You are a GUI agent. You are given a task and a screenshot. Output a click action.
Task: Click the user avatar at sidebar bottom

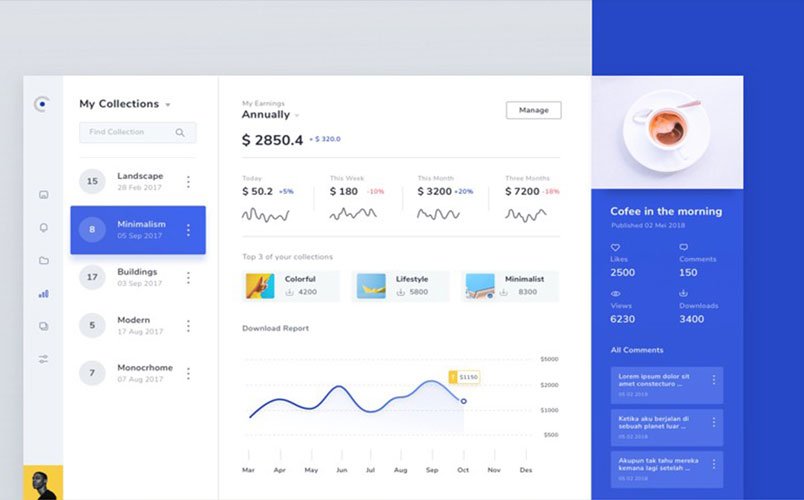pyautogui.click(x=43, y=483)
